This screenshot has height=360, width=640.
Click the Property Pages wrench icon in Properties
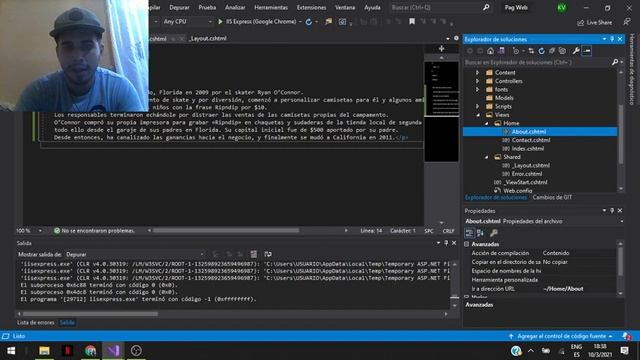click(x=493, y=233)
